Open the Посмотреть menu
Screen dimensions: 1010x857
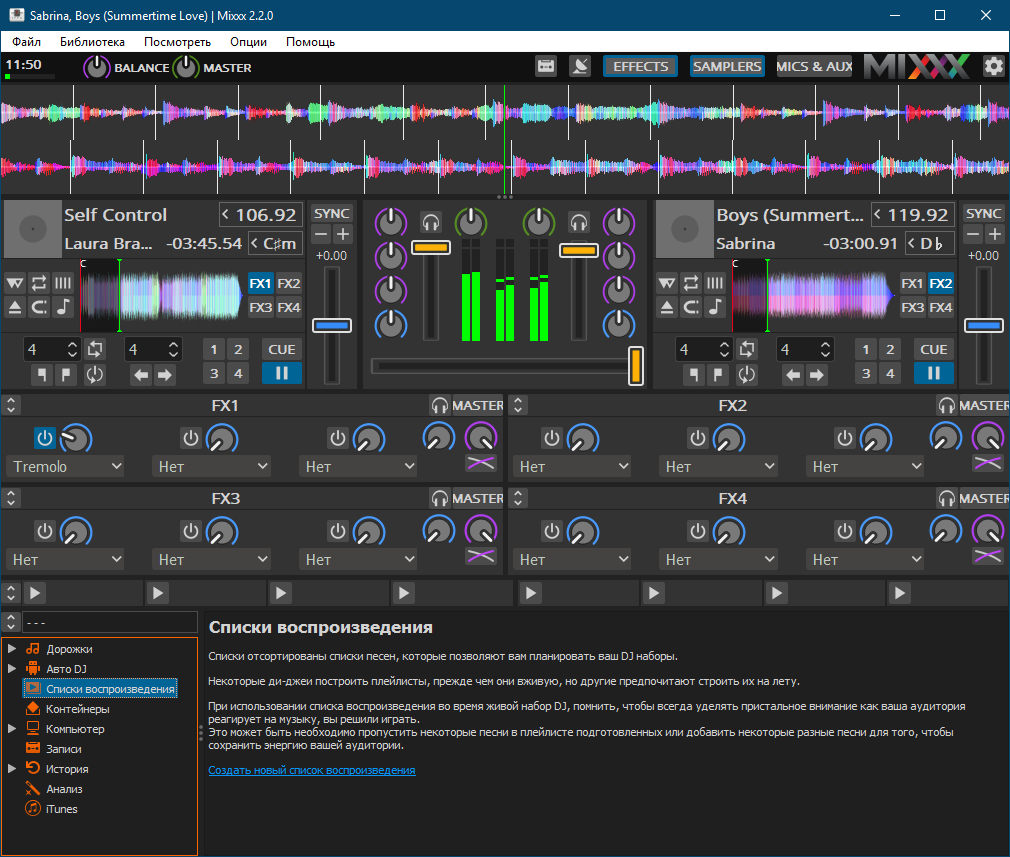click(177, 42)
